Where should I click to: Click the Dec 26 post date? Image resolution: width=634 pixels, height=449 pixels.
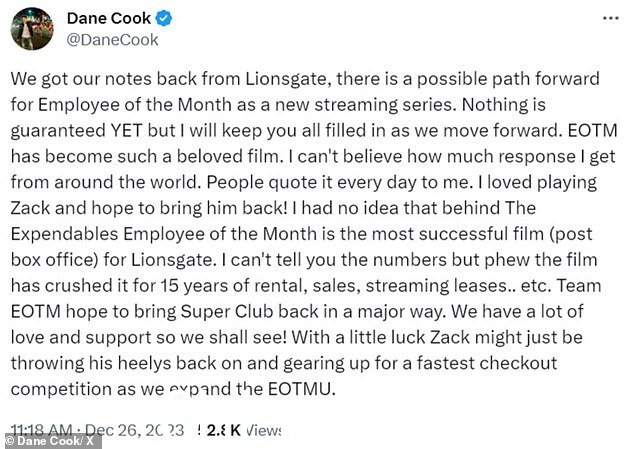pos(134,430)
